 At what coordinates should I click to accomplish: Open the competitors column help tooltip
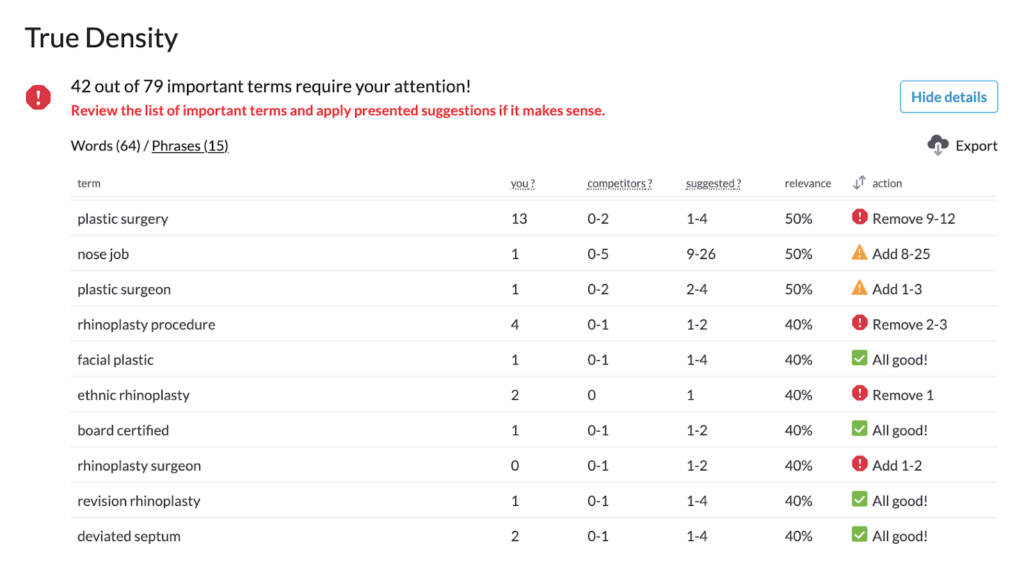pyautogui.click(x=619, y=183)
